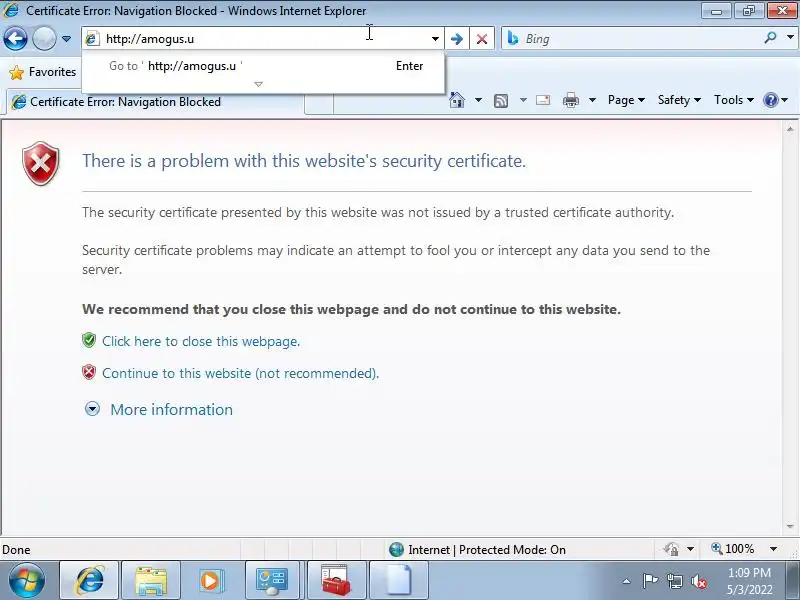Image resolution: width=800 pixels, height=600 pixels.
Task: Open the Print dropdown arrow
Action: [592, 100]
